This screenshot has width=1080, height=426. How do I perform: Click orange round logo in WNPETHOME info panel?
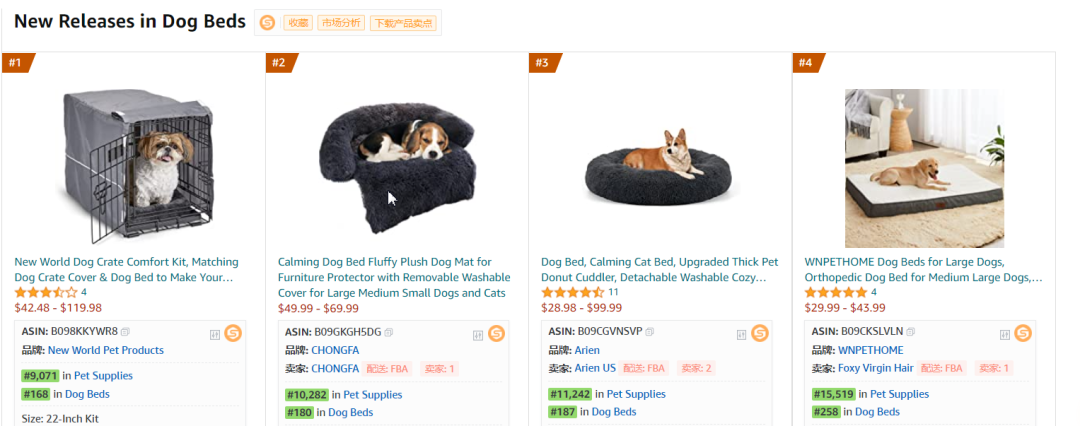1022,333
